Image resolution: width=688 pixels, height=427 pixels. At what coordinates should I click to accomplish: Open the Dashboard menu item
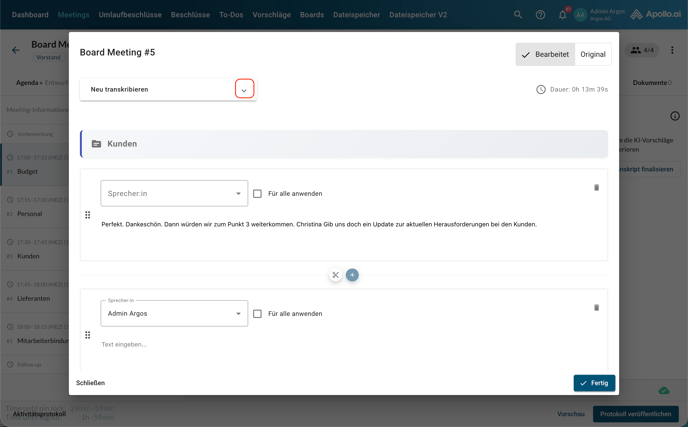pyautogui.click(x=30, y=15)
